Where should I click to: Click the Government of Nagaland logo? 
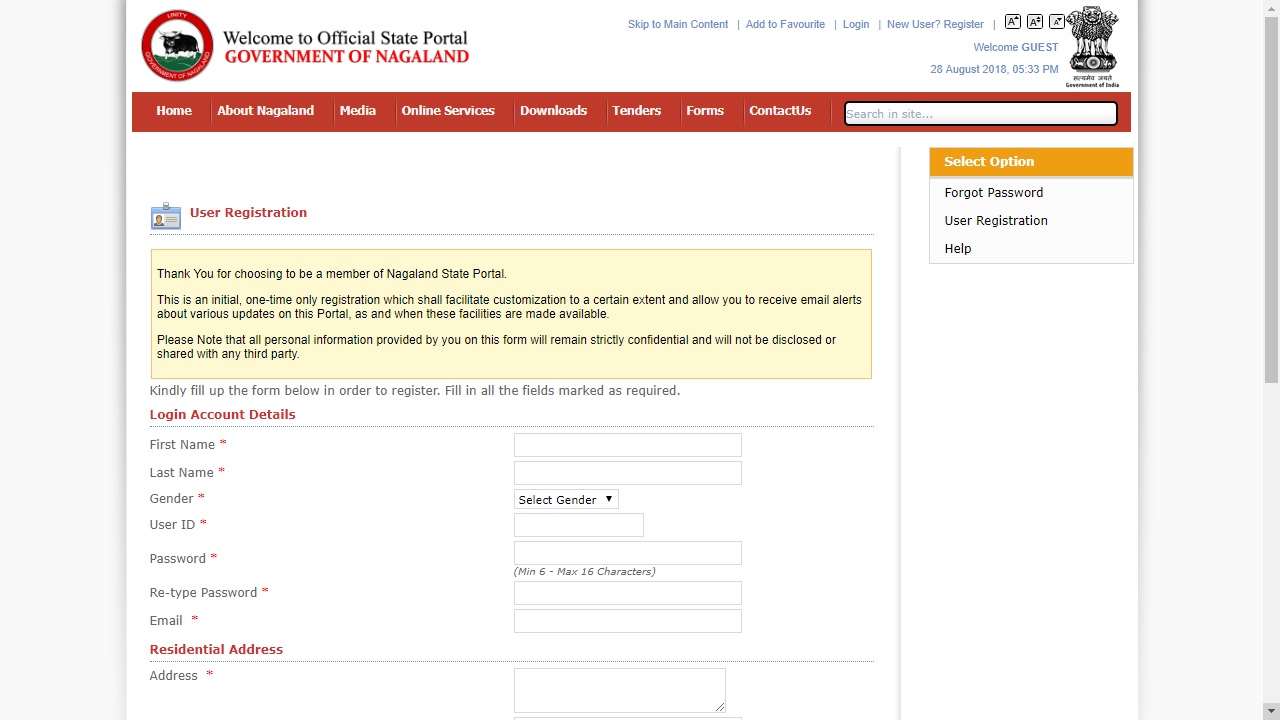(177, 44)
